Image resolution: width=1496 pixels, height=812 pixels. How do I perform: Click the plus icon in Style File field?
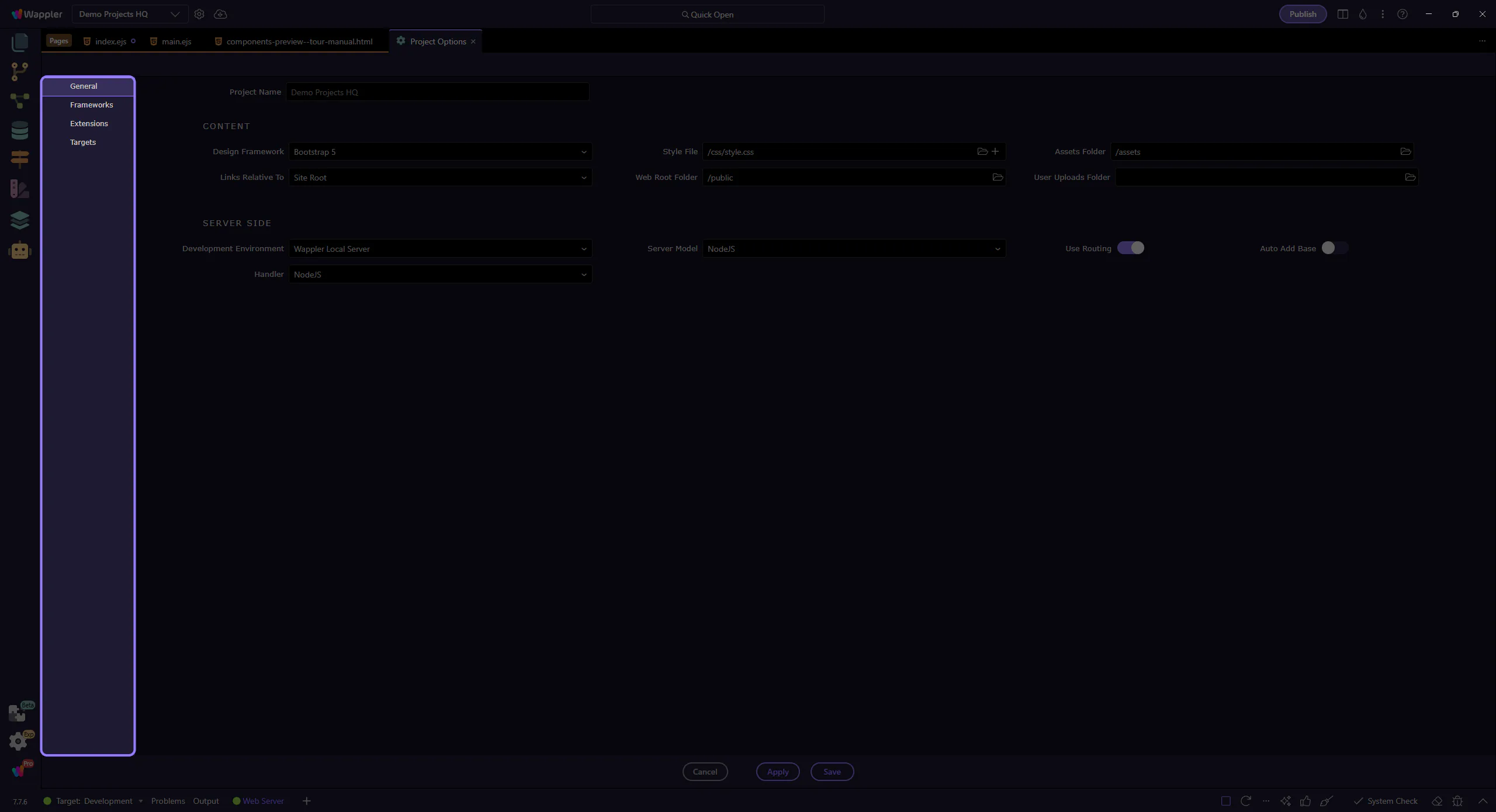995,152
